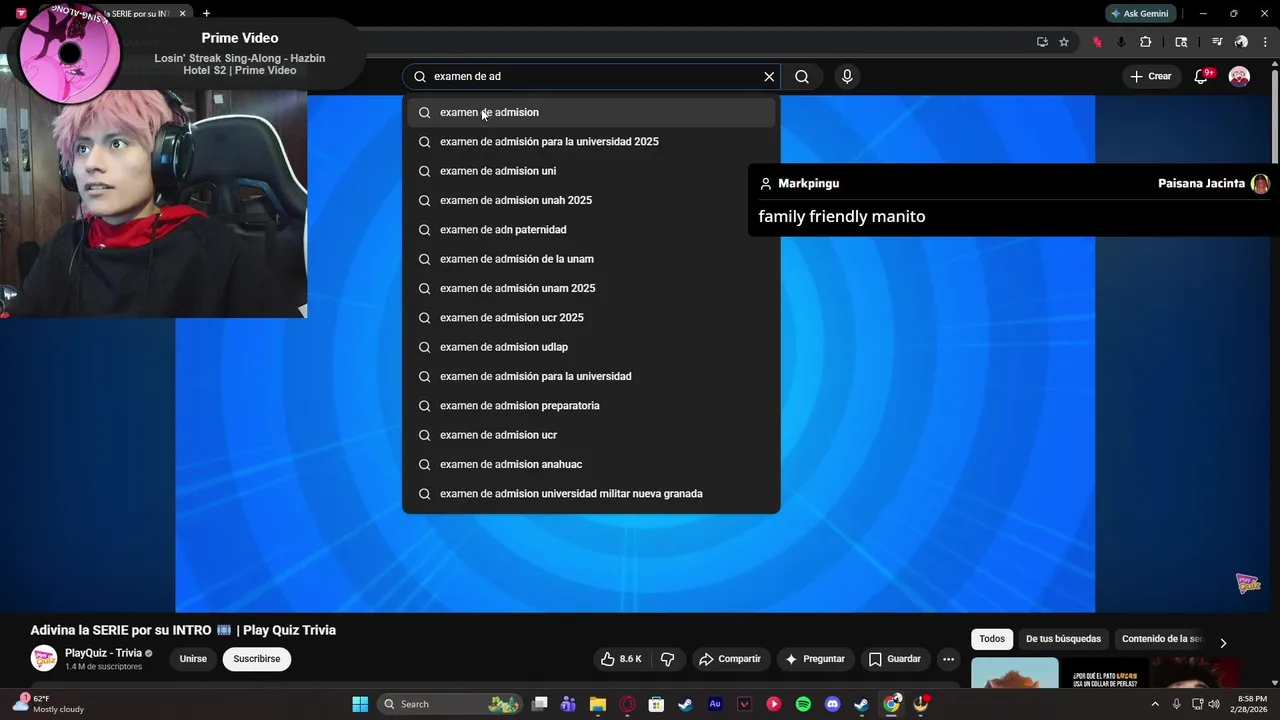Select 'examen de admision ucr 2025'
Viewport: 1280px width, 720px height.
click(591, 318)
